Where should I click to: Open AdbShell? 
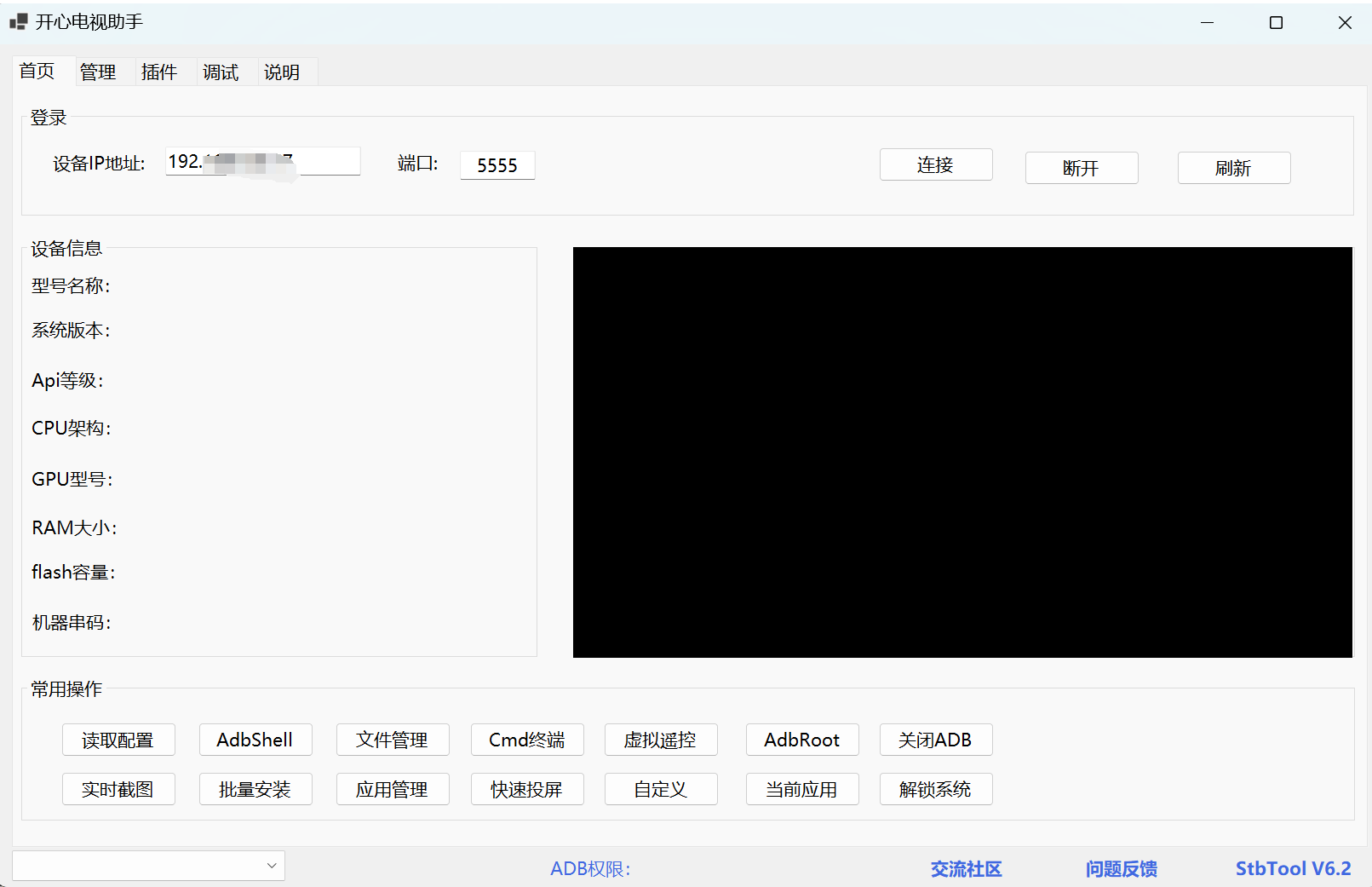(x=255, y=740)
